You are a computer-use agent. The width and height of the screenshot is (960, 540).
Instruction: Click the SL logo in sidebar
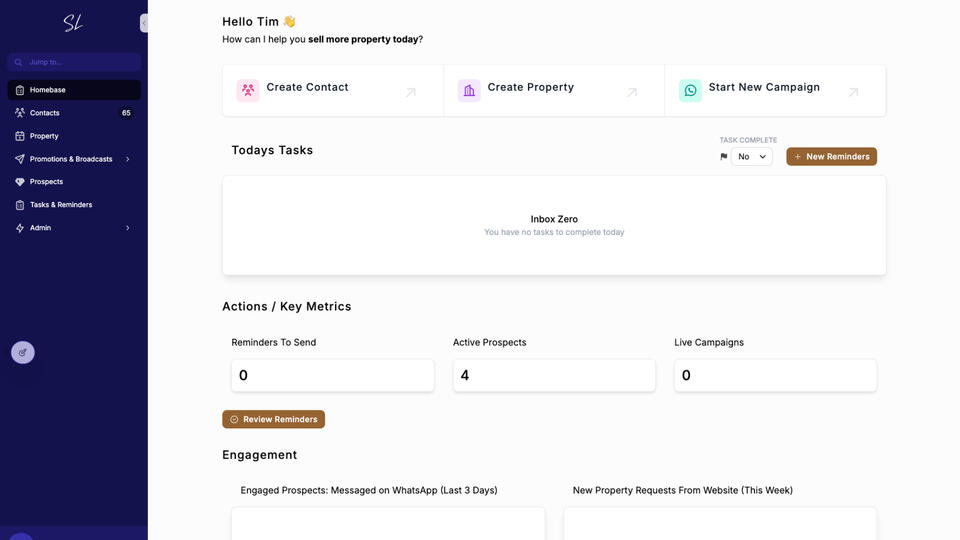(x=73, y=23)
